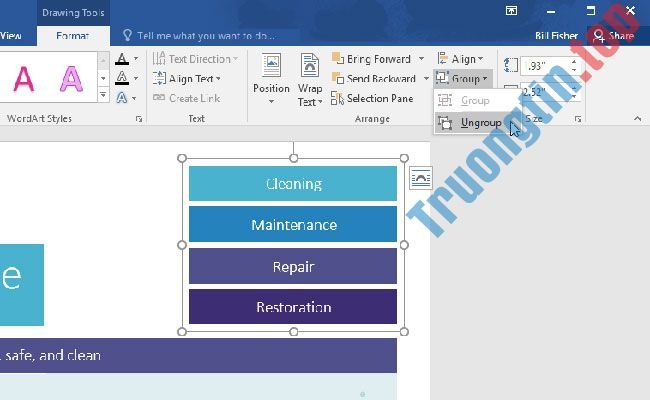Expand Bring Forward dropdown arrow

click(x=421, y=59)
